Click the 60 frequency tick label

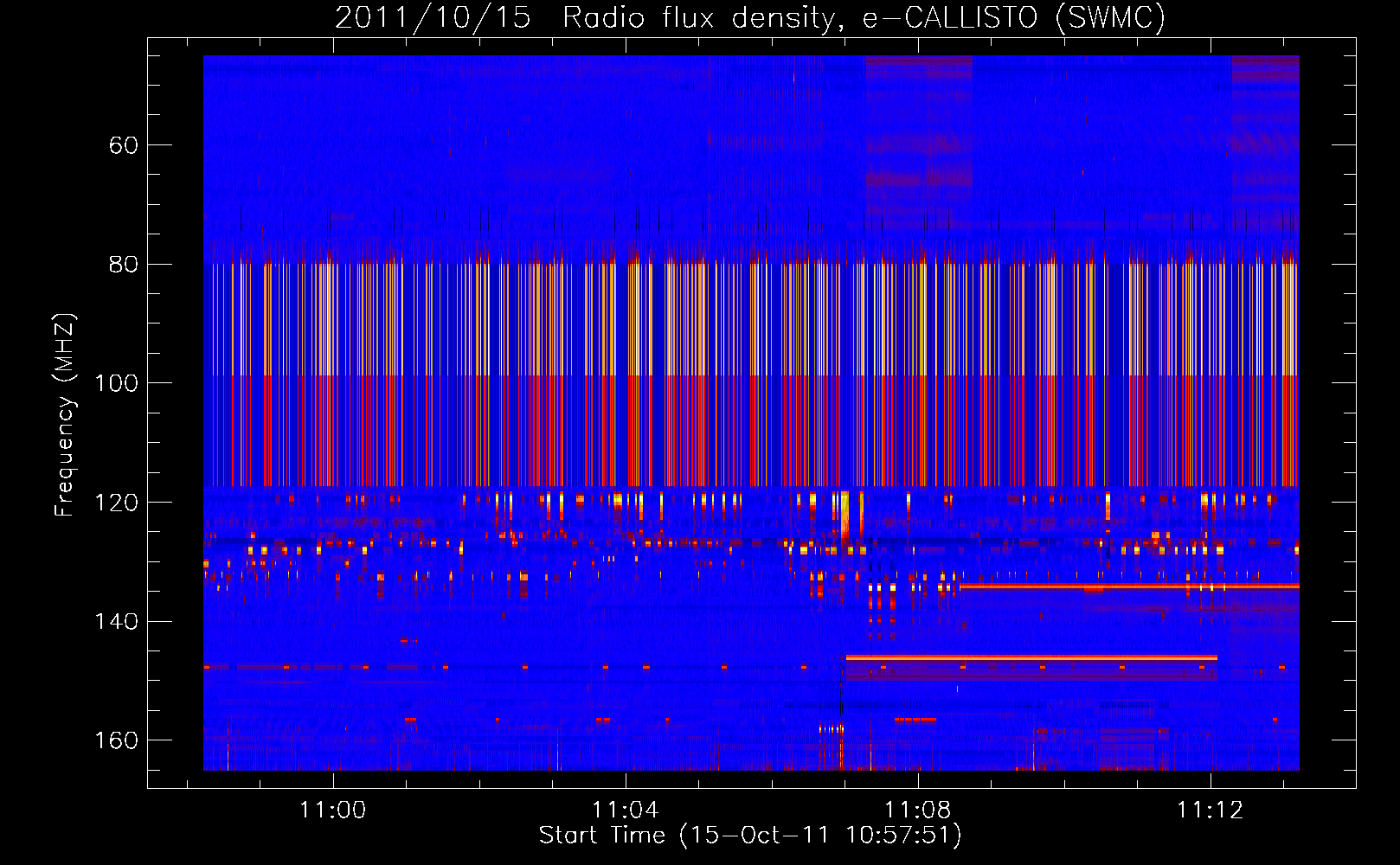point(124,145)
